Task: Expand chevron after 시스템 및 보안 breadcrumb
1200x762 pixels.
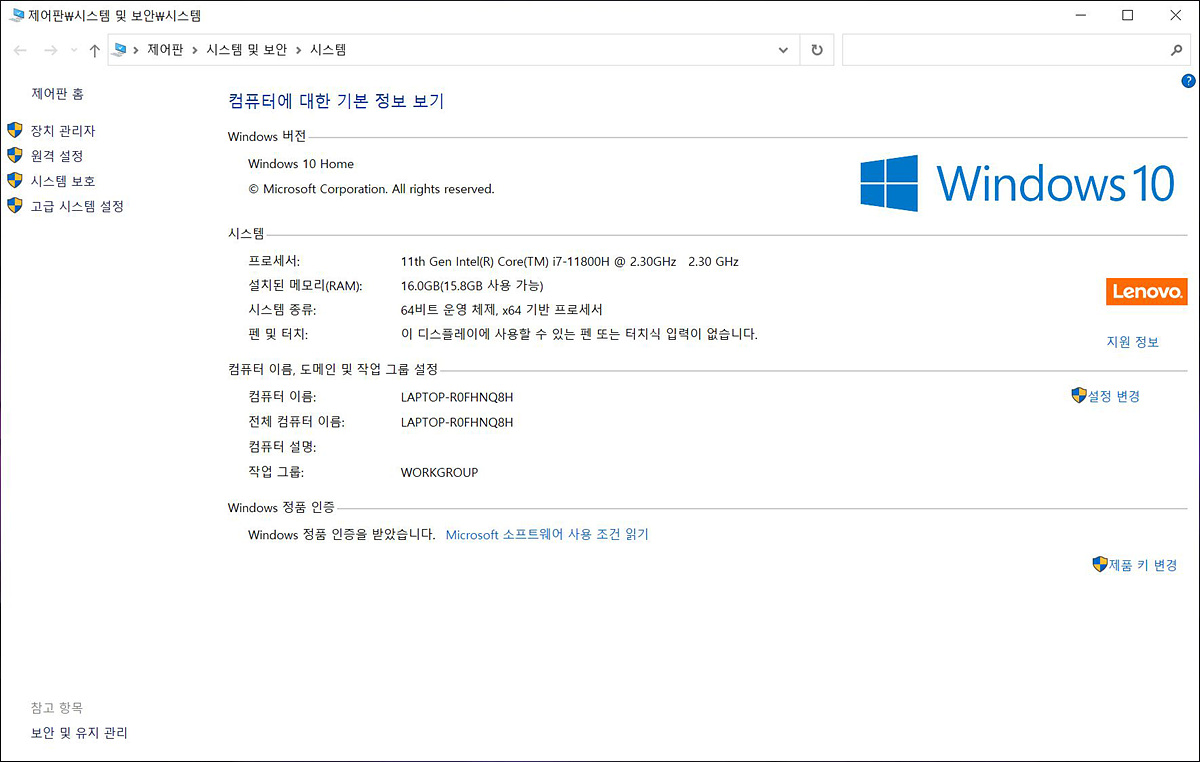Action: [298, 50]
